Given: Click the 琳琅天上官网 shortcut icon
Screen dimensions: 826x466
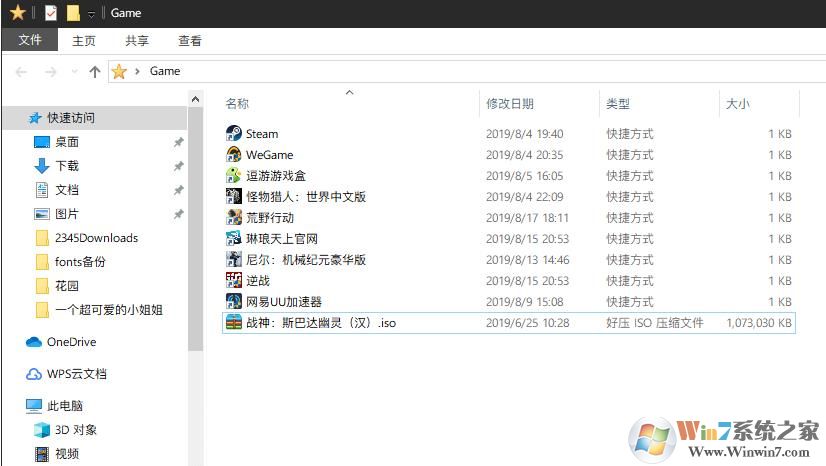Looking at the screenshot, I should click(233, 239).
